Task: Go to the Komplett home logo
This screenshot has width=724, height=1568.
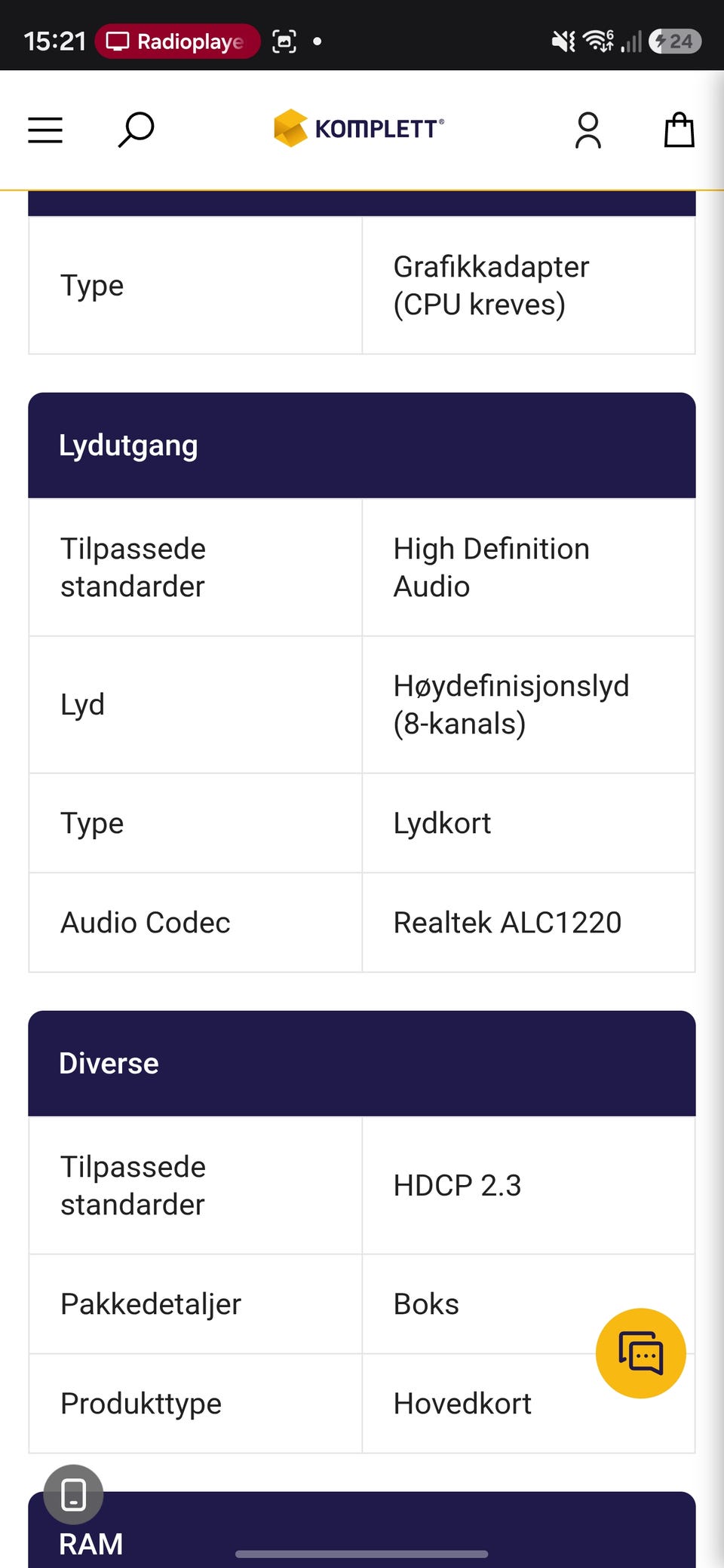Action: 359,128
